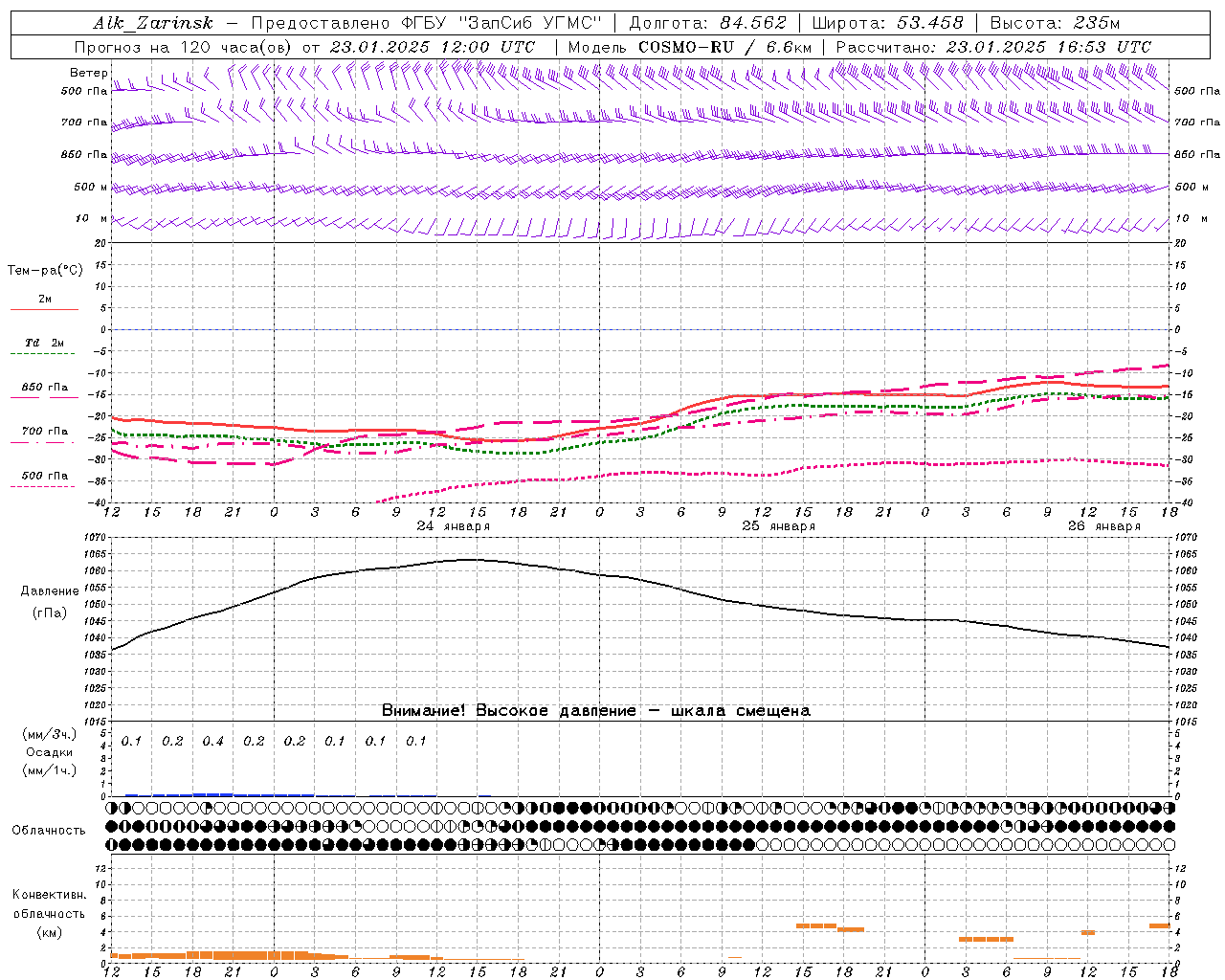1225x980 pixels.
Task: Select the 850 гПа temperature legend entry
Action: click(x=45, y=388)
